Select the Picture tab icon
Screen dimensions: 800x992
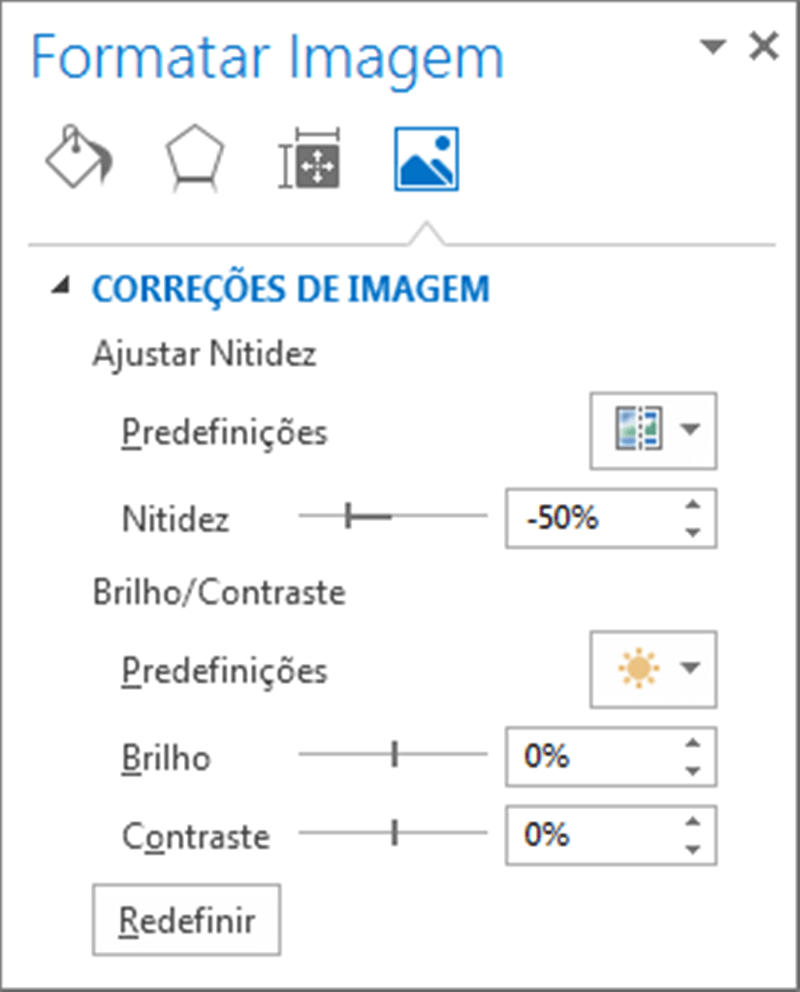(426, 158)
